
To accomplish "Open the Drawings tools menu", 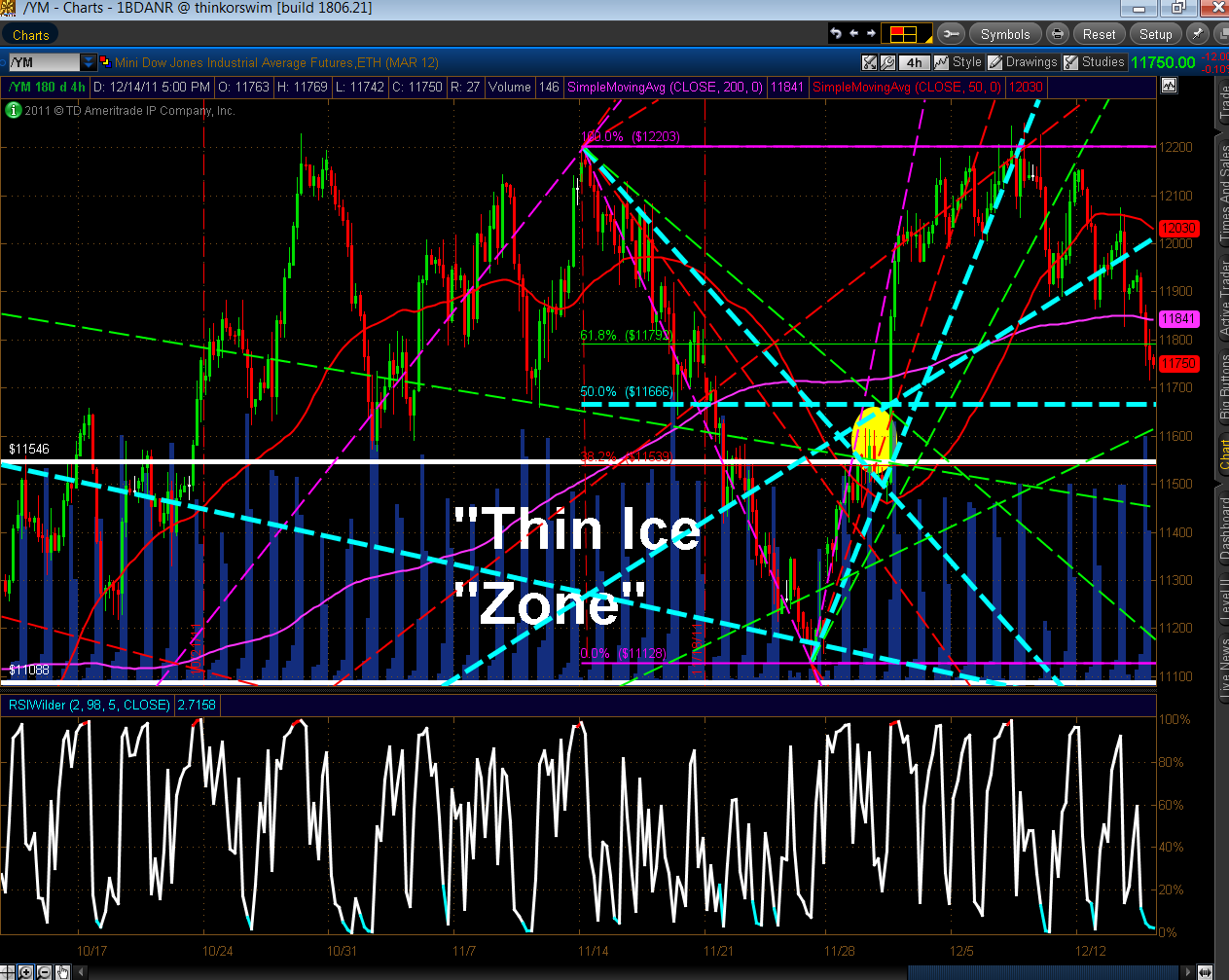I will (x=1023, y=62).
